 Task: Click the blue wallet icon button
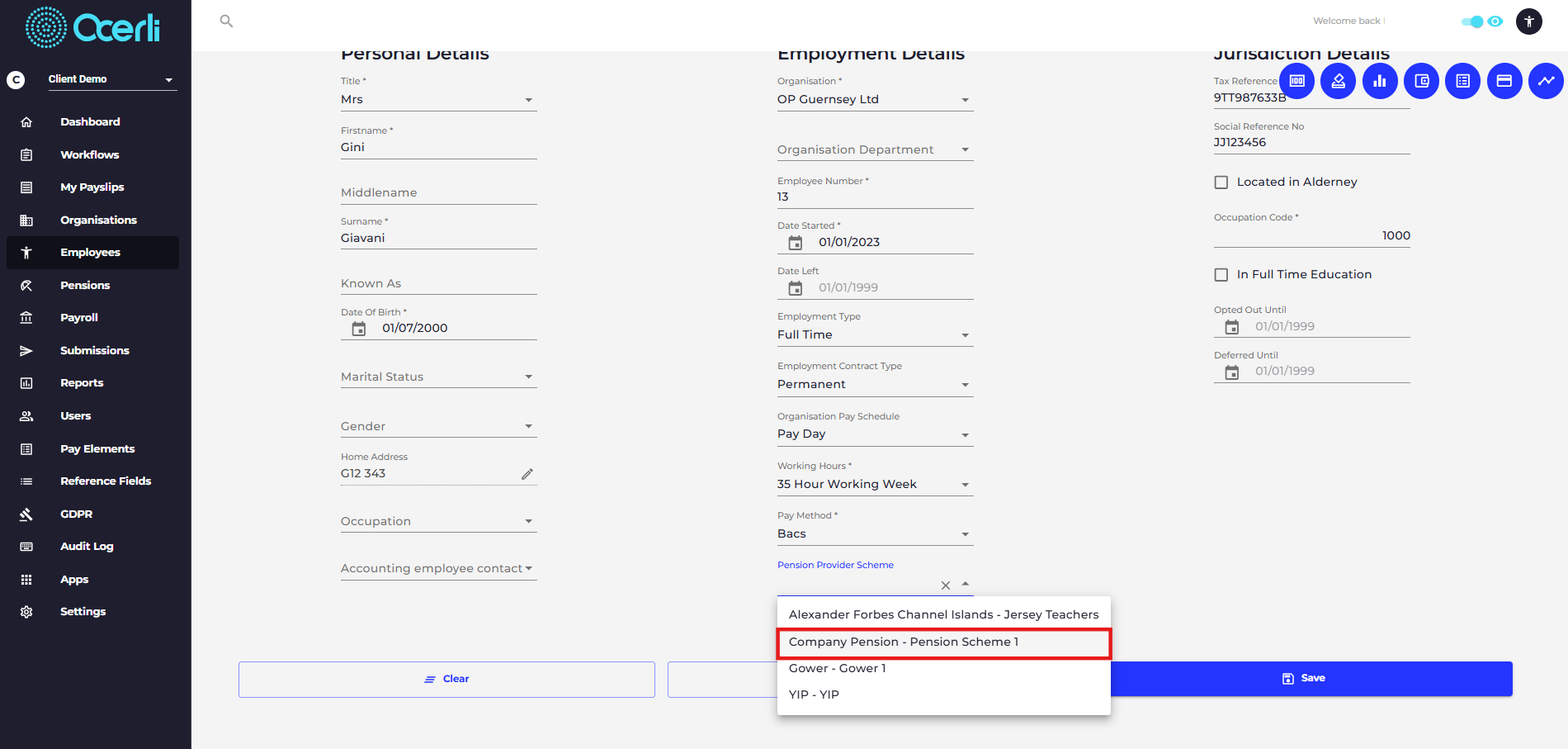coord(1421,81)
